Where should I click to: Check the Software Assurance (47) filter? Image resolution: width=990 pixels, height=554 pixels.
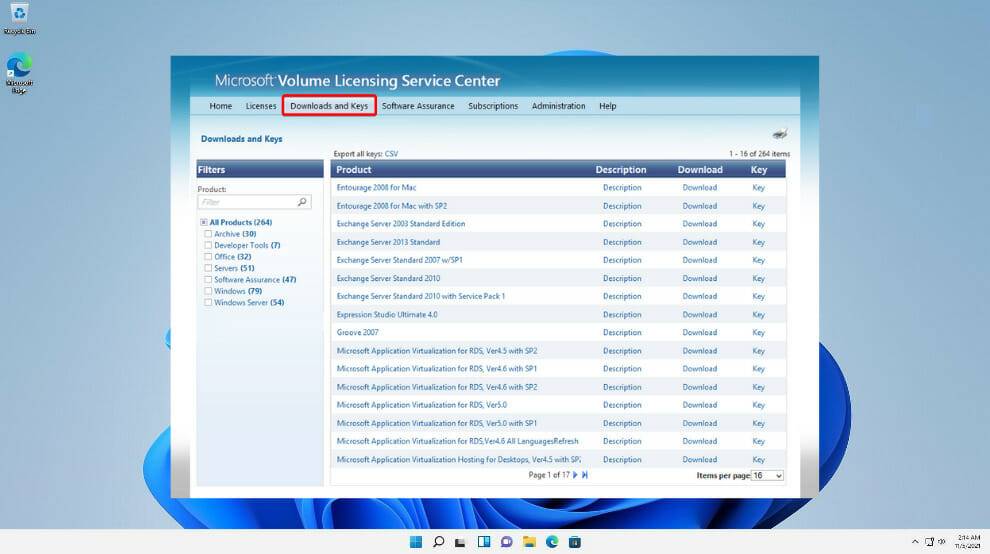pyautogui.click(x=208, y=279)
